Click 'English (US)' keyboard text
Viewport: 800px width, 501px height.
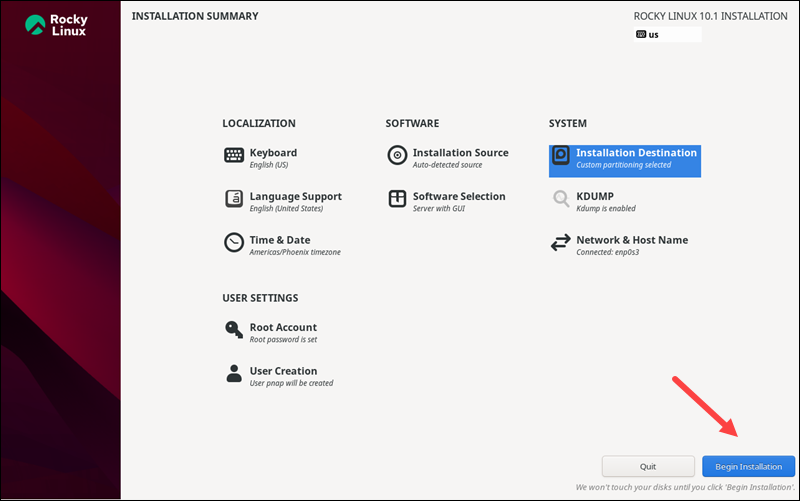268,165
